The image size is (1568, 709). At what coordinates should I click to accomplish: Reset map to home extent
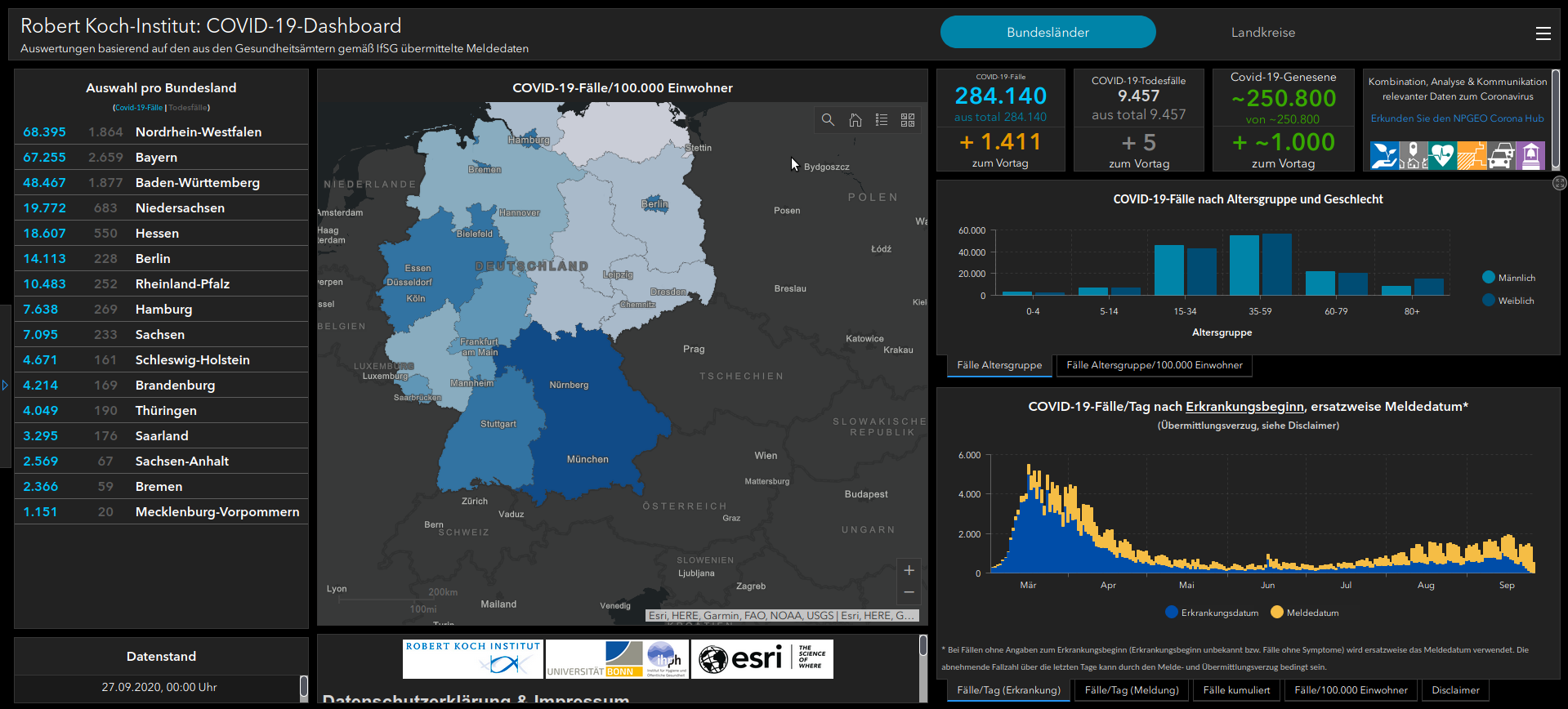click(855, 120)
